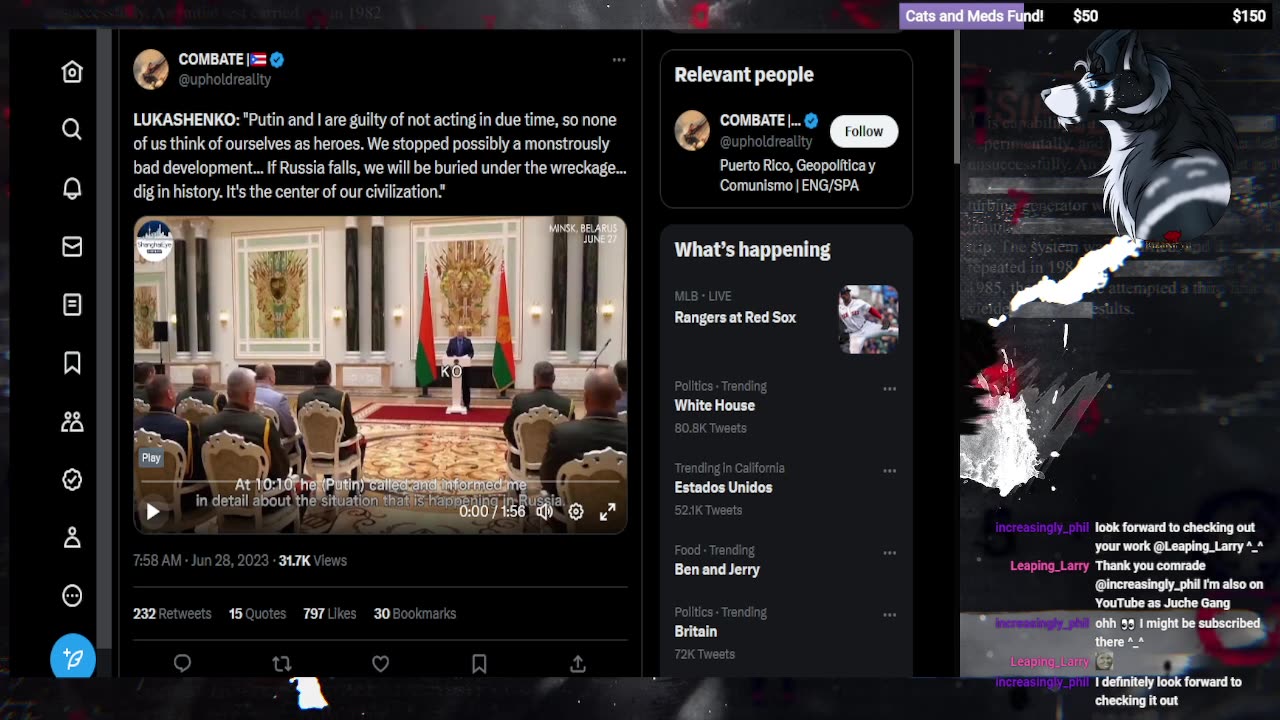Open Estados Unidos trending topic
This screenshot has width=1280, height=720.
pyautogui.click(x=723, y=488)
